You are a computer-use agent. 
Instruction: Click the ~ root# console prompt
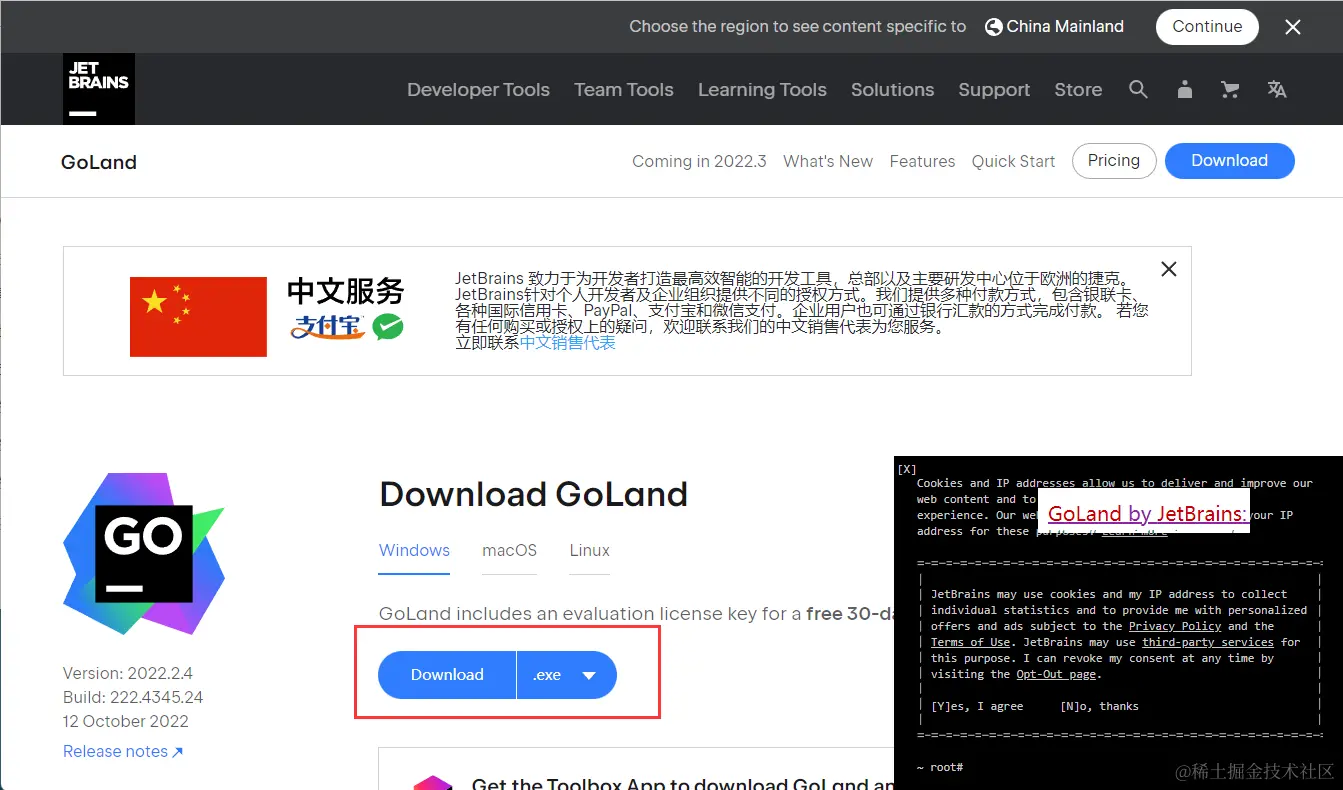tap(940, 767)
